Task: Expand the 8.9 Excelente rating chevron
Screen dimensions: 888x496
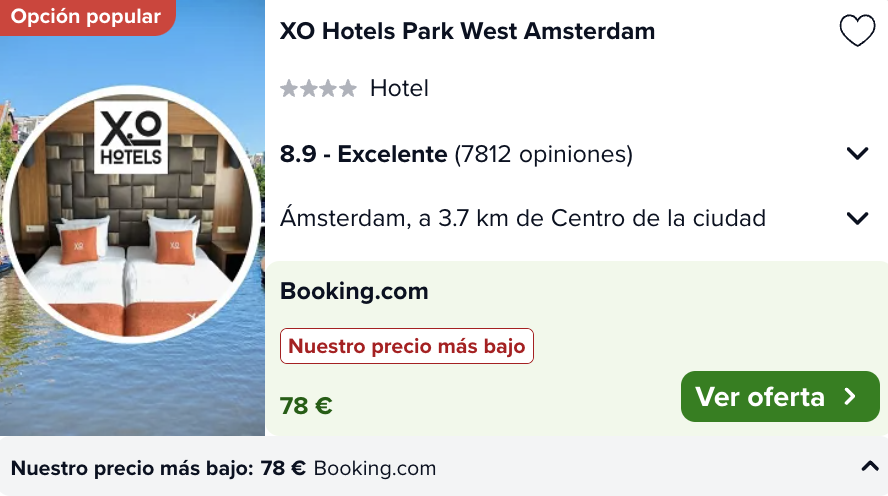Action: 857,153
